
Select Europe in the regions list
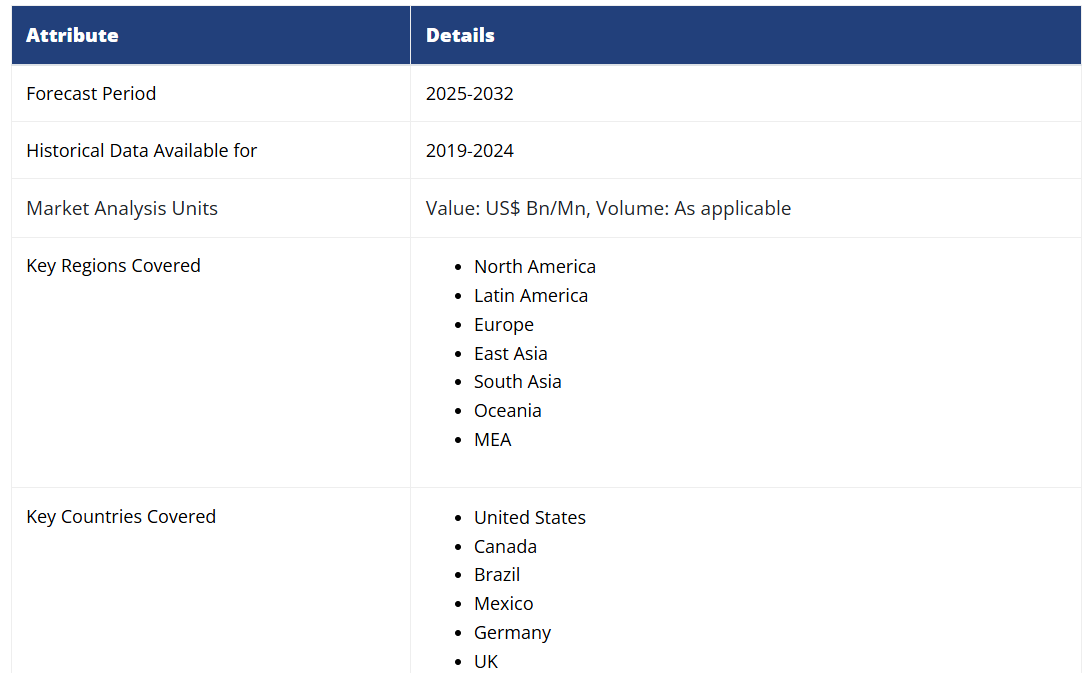pyautogui.click(x=503, y=324)
